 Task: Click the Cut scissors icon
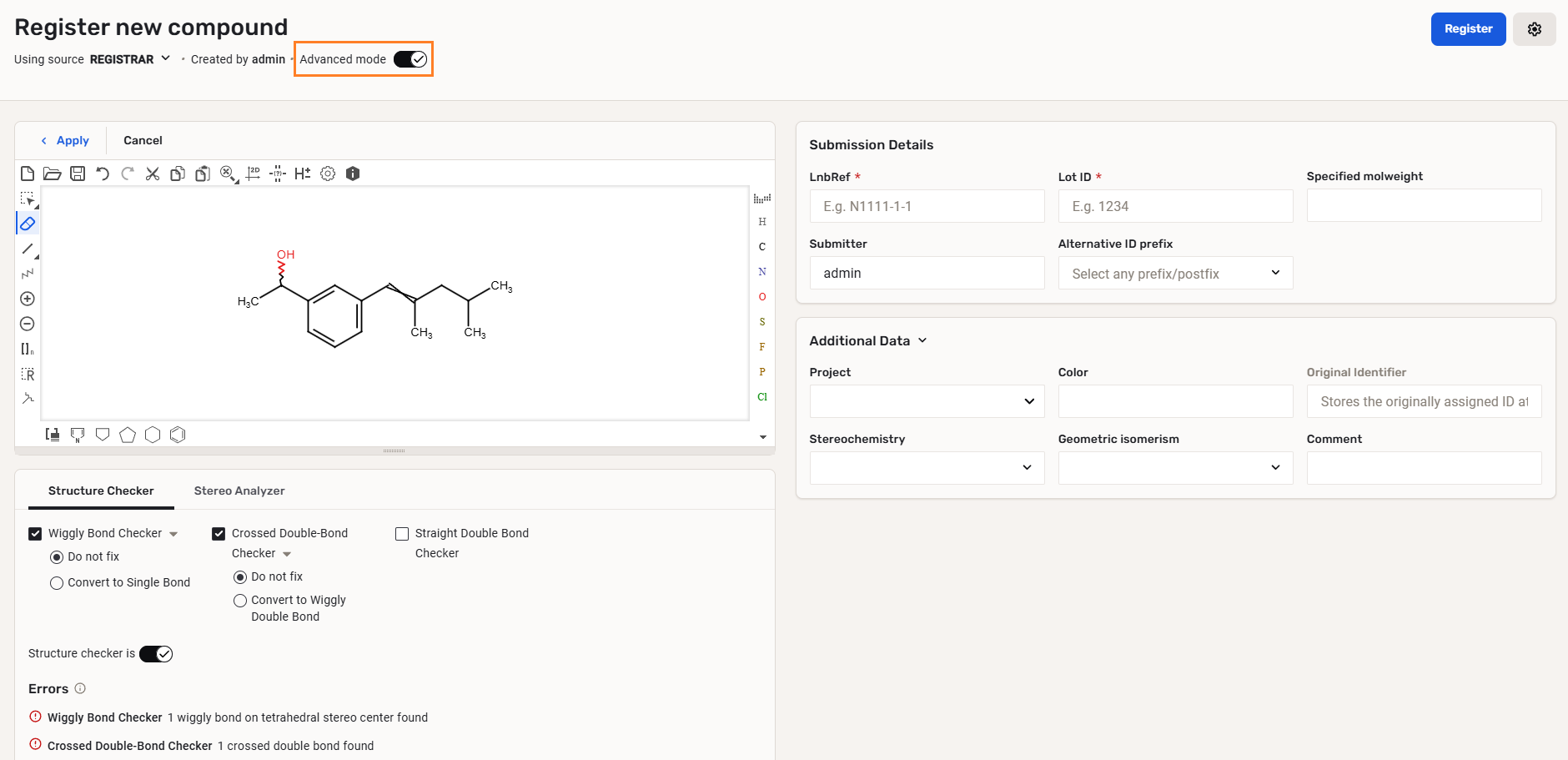153,174
